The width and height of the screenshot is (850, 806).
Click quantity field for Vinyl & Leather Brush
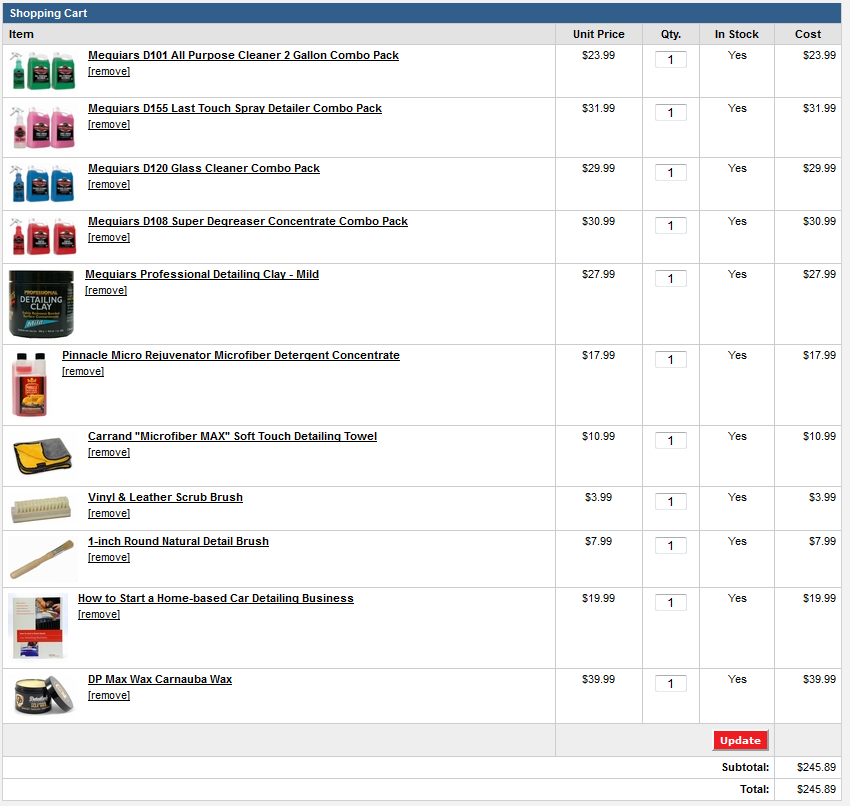click(671, 502)
